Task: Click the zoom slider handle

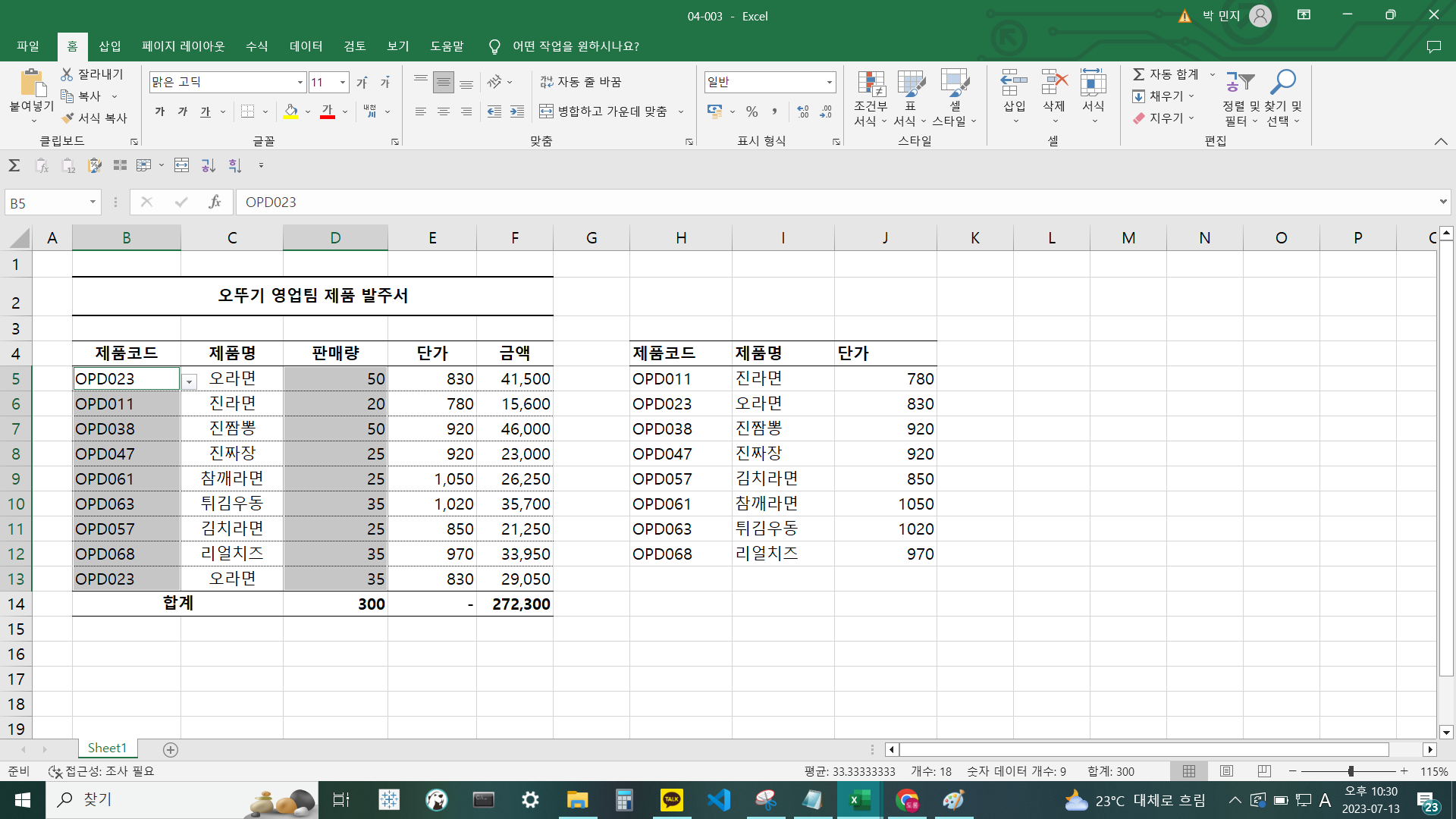Action: click(1351, 771)
